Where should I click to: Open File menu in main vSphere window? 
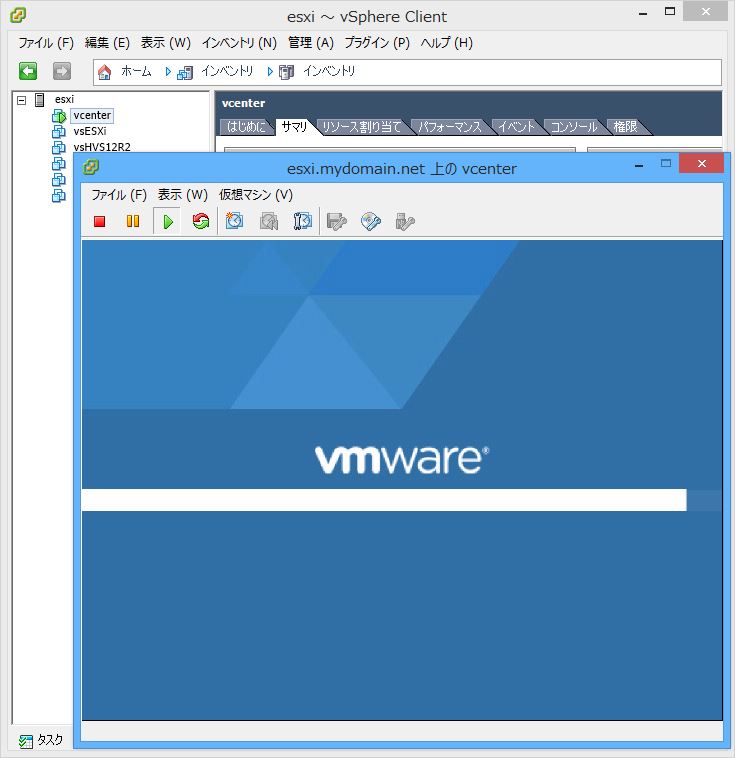(x=46, y=43)
